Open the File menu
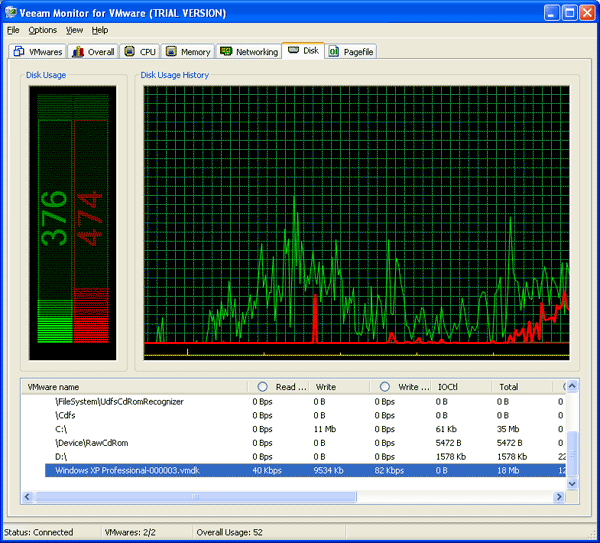Screen dimensions: 600x543 (13, 30)
